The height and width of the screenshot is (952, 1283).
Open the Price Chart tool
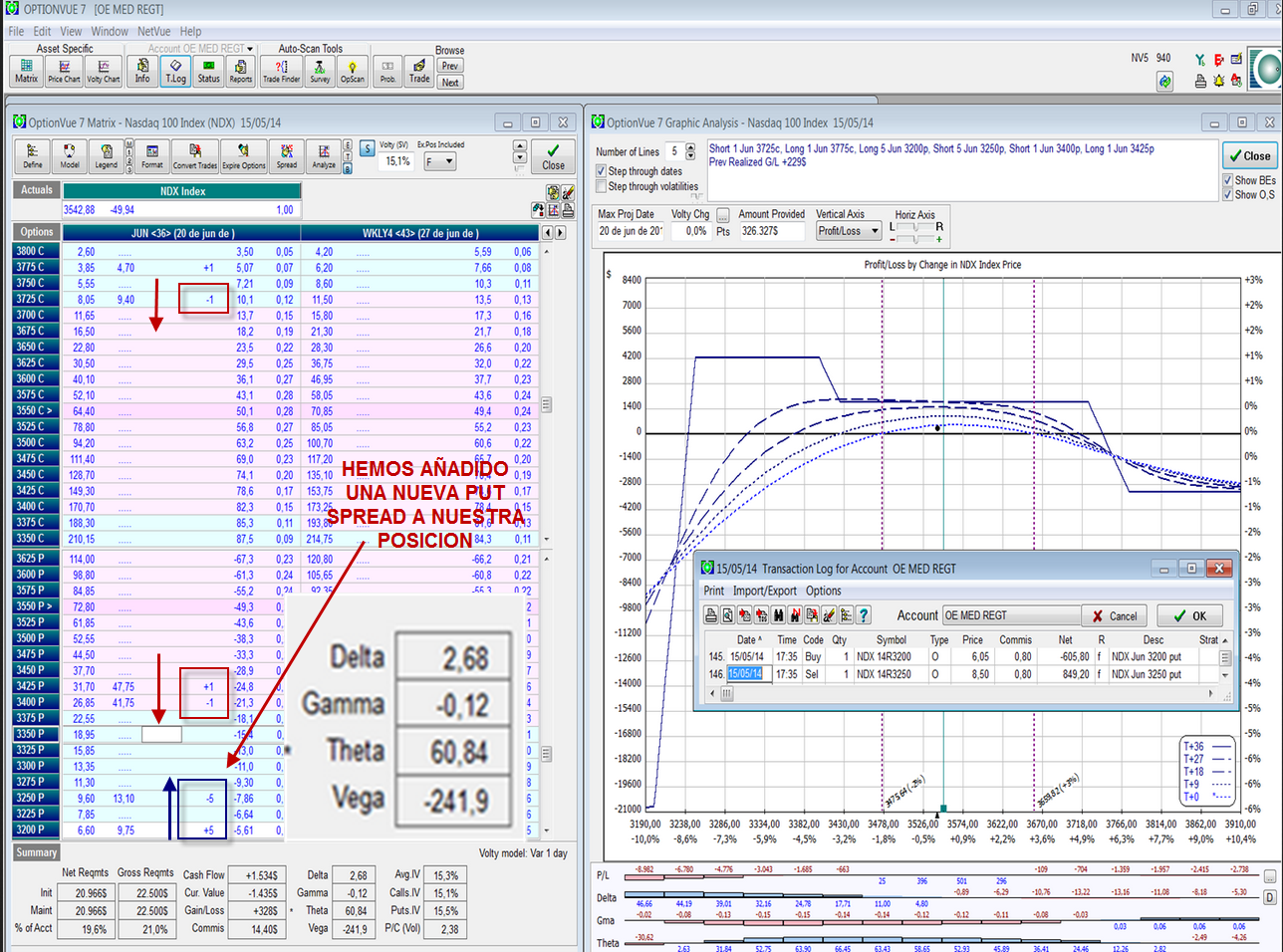tap(64, 71)
